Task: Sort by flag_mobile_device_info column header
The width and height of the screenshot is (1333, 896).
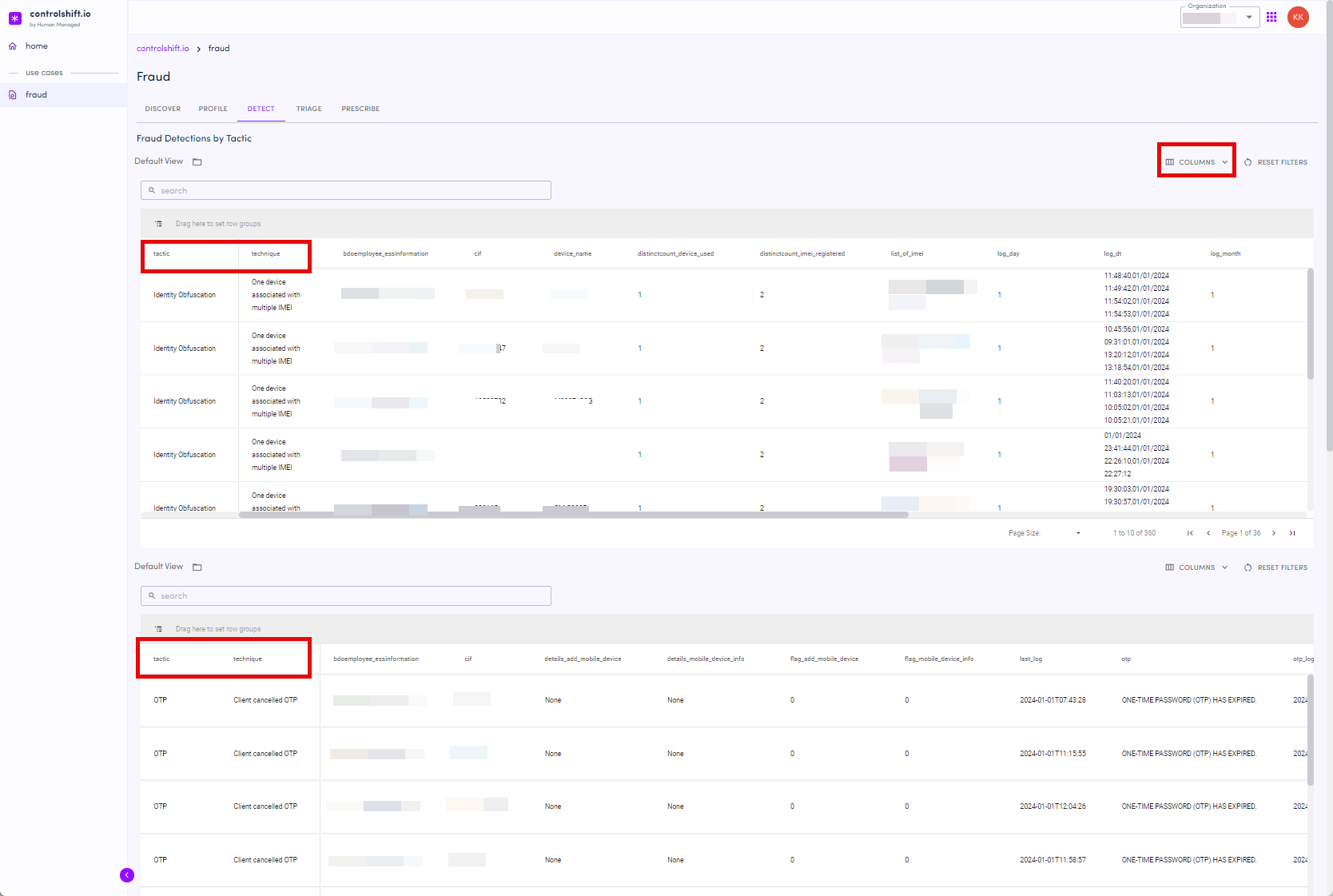Action: pos(939,659)
